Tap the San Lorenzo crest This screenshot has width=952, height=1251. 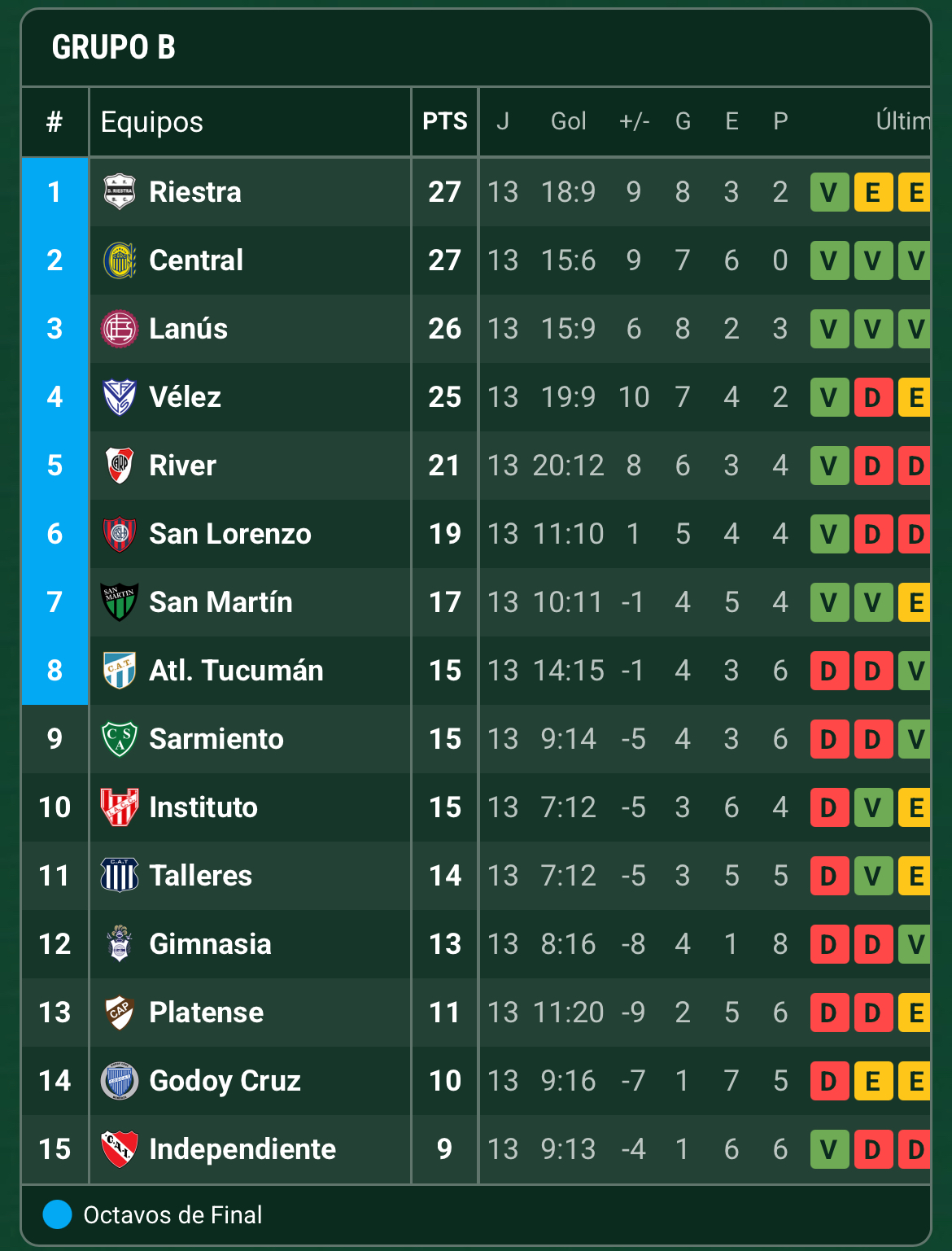coord(120,534)
